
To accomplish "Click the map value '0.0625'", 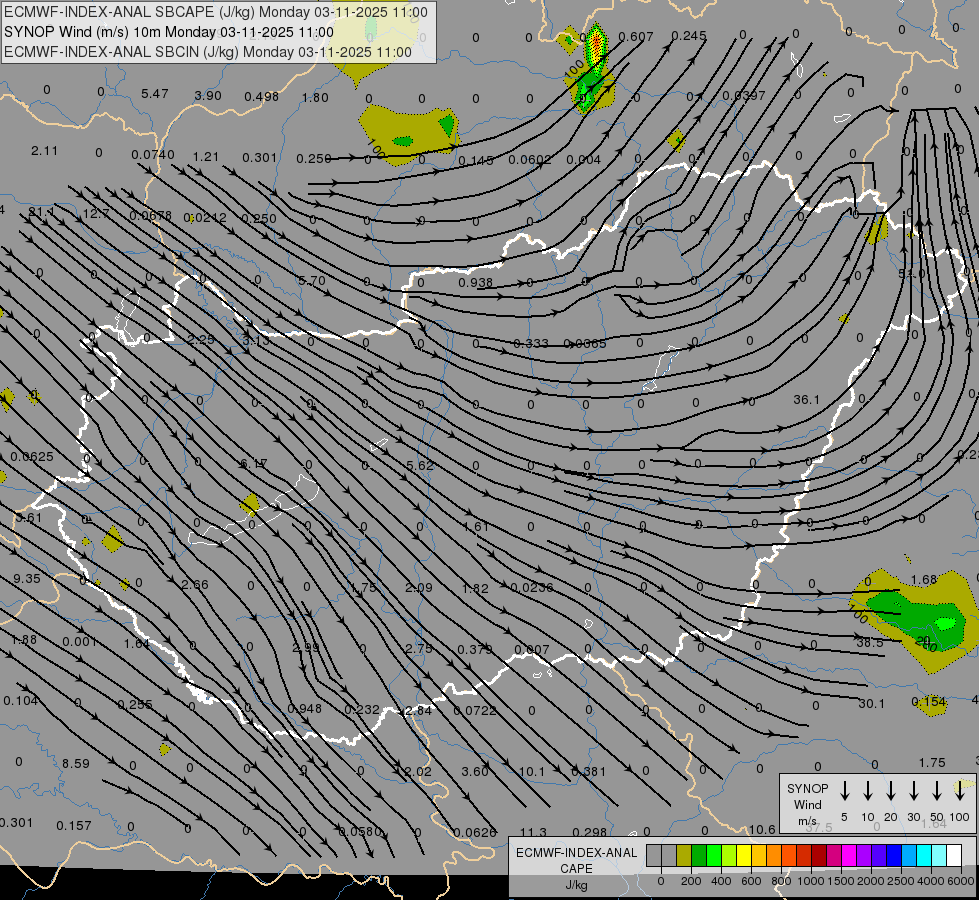I will 32,457.
